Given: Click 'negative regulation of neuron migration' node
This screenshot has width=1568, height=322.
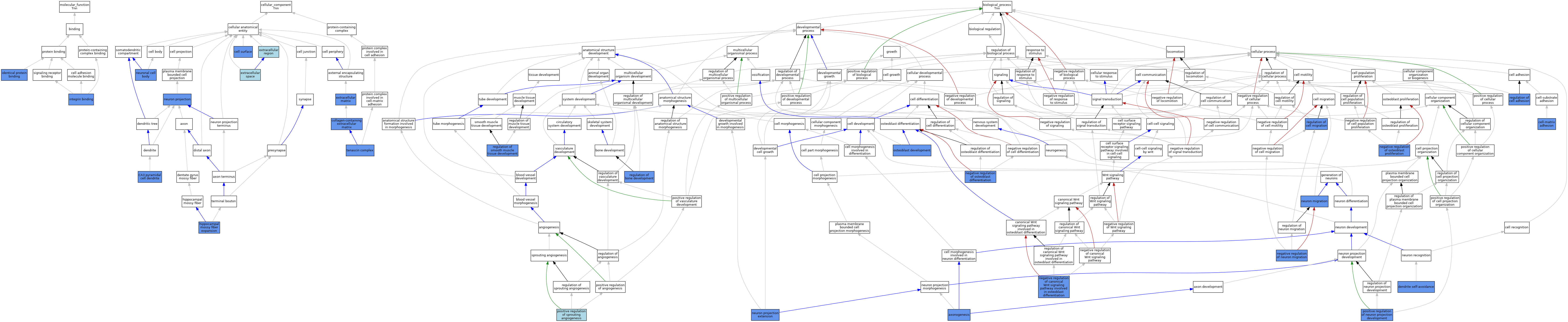Looking at the screenshot, I should [x=1292, y=256].
